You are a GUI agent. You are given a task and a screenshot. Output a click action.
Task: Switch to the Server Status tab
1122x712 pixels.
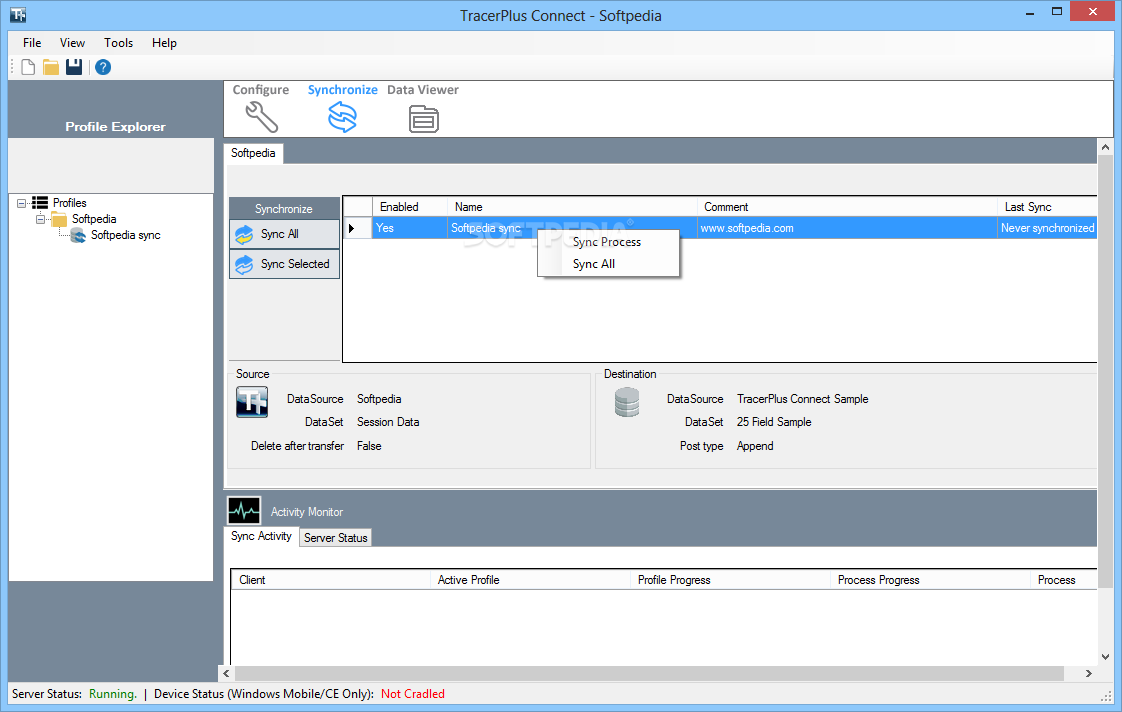336,537
